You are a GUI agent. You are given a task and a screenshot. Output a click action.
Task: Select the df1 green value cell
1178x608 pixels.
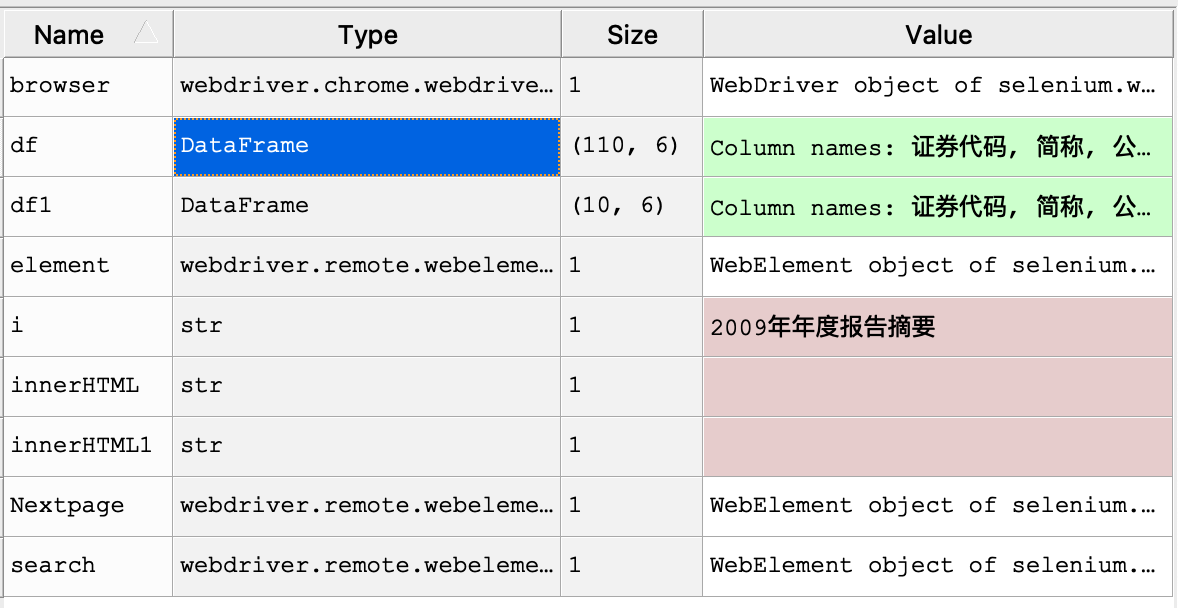938,207
